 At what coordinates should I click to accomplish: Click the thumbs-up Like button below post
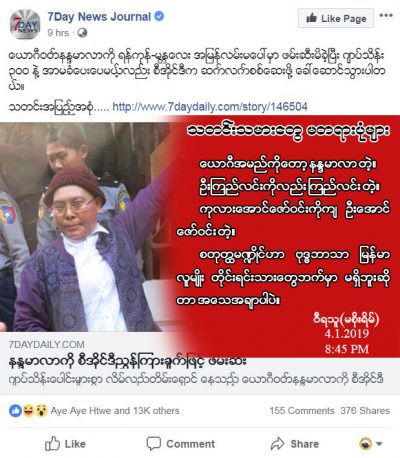[65, 444]
